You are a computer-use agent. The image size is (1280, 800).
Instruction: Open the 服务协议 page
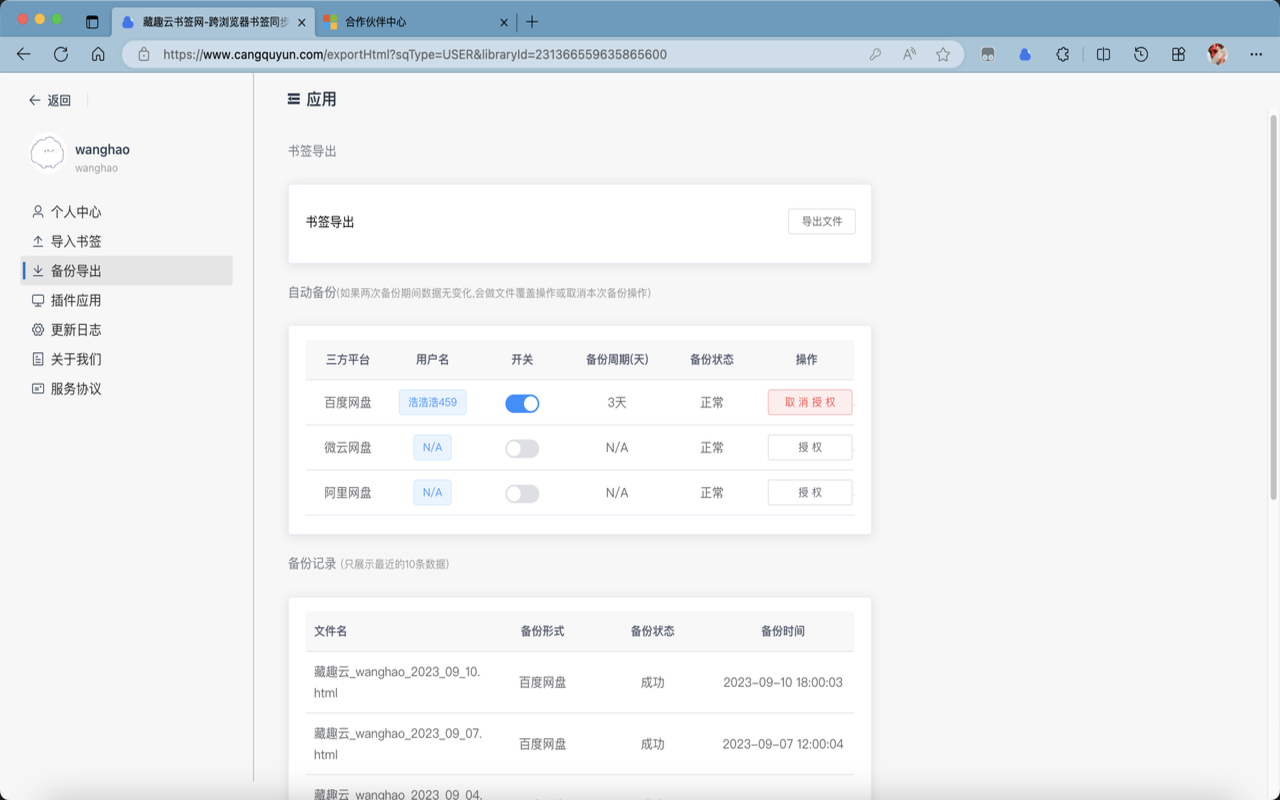pos(76,387)
